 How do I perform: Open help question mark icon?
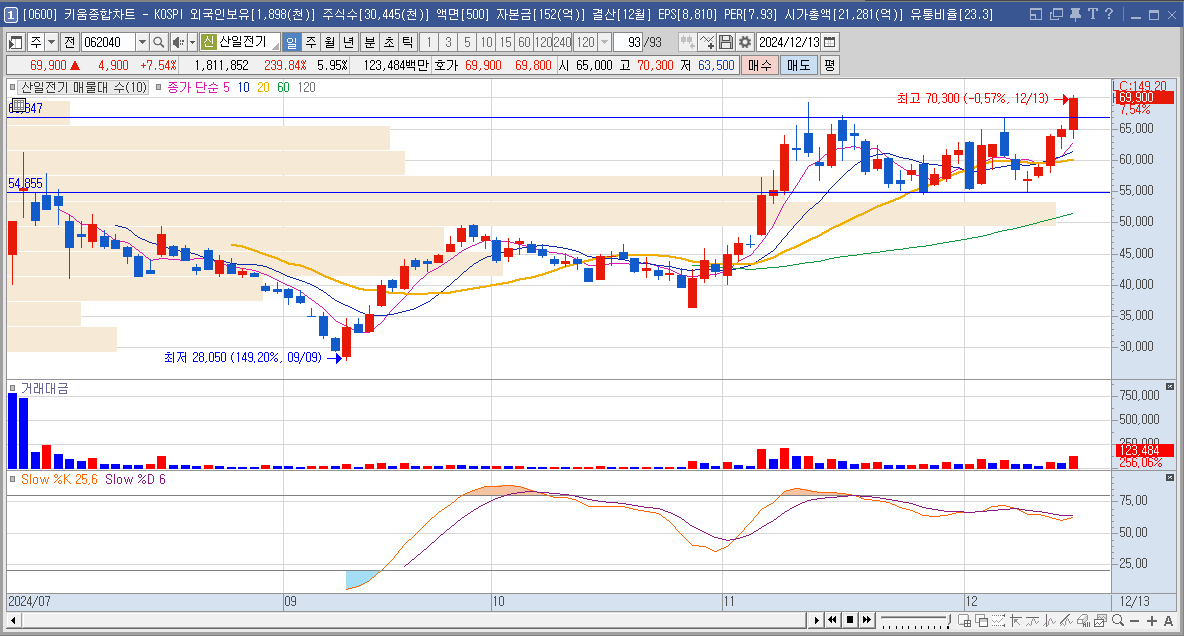click(x=1108, y=14)
